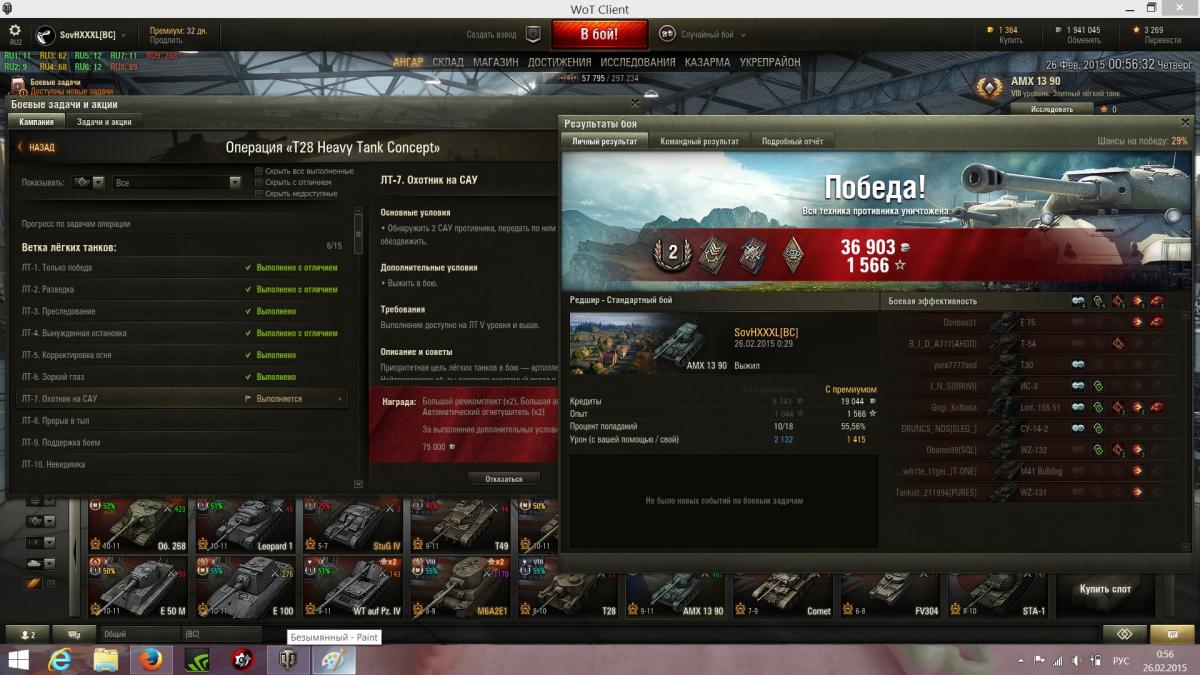Toggle «Скрыть с отличием» checkbox
This screenshot has height=675, width=1200.
point(260,182)
